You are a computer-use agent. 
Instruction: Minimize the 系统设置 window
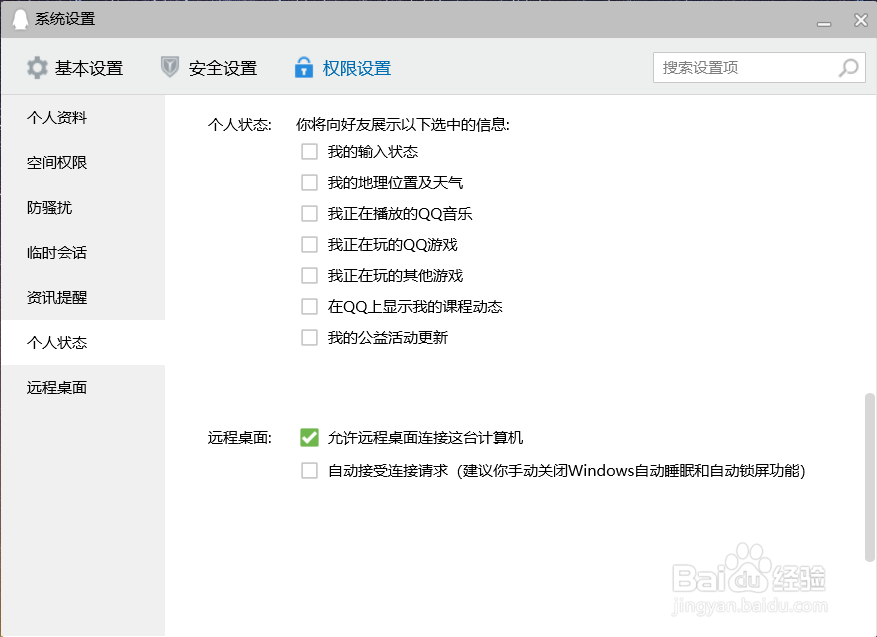point(823,24)
